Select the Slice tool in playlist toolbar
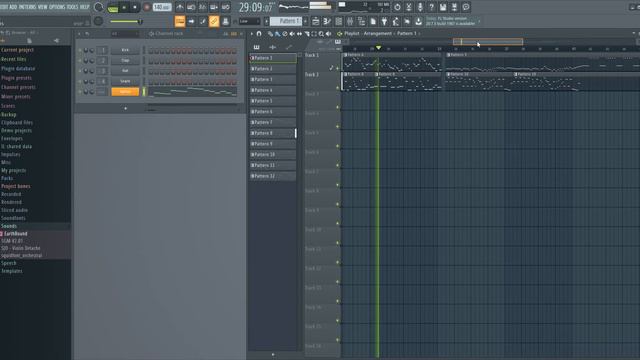 [x=307, y=34]
